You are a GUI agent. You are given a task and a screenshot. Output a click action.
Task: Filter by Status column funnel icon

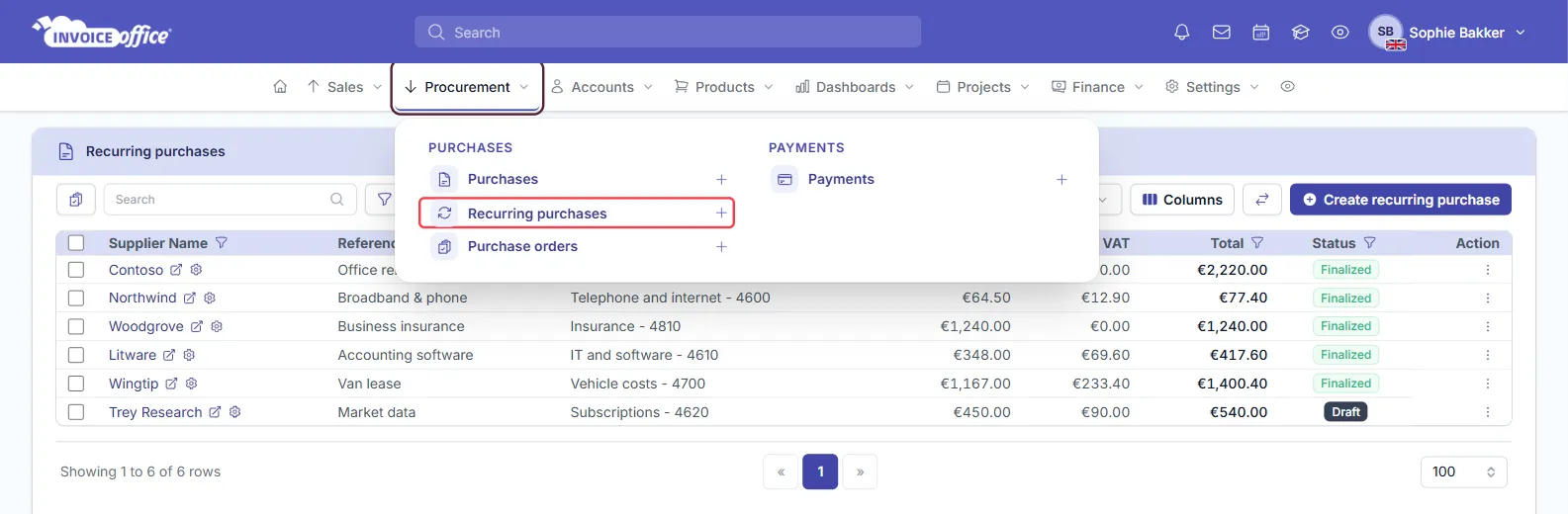(x=1370, y=243)
